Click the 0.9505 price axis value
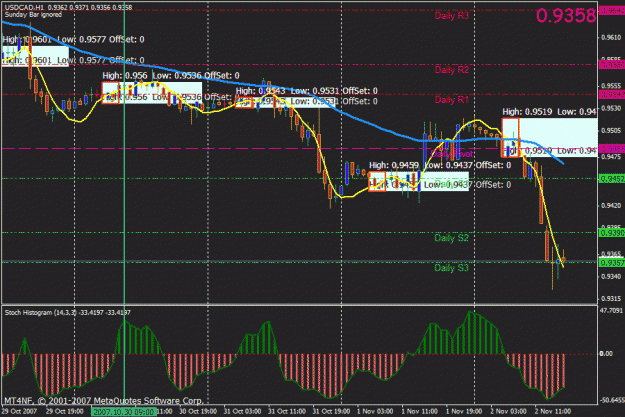Image resolution: width=625 pixels, height=417 pixels. pos(611,130)
